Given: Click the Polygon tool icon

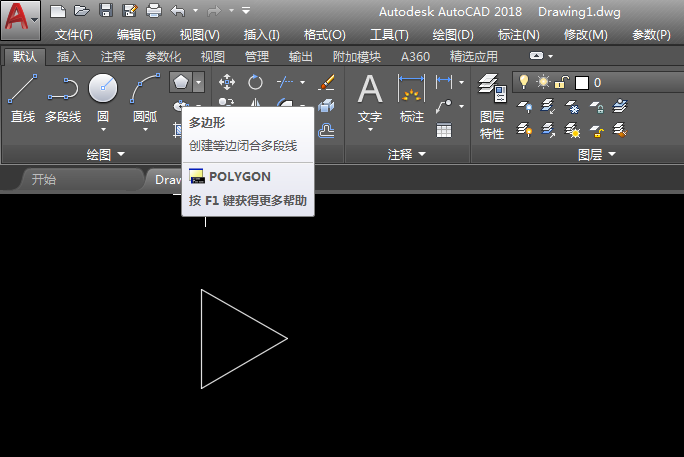Looking at the screenshot, I should [180, 81].
